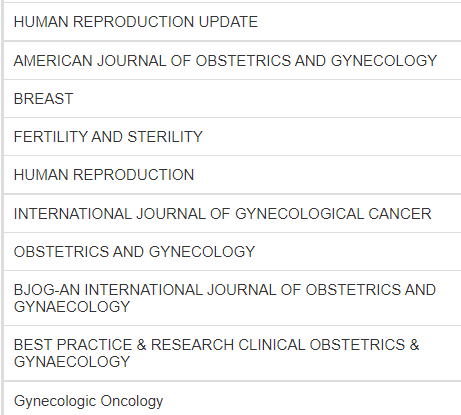Screen dimensions: 461x415
Task: Click the word CLINICAL in BEST PRACTICE entry
Action: click(x=272, y=345)
